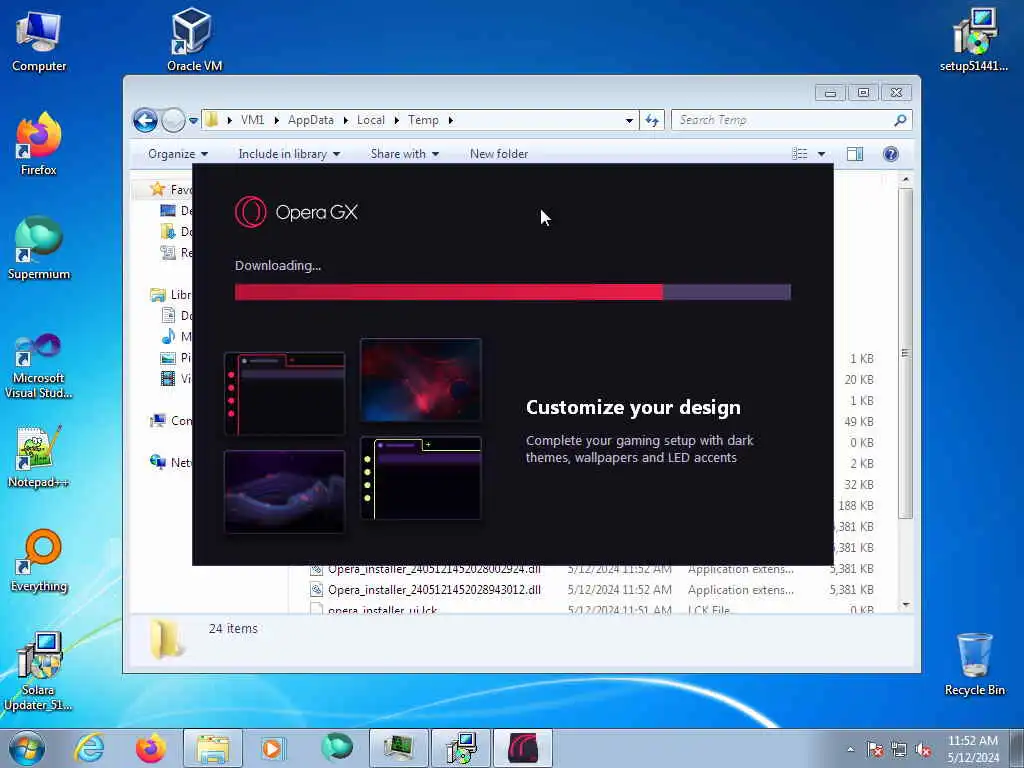Click the Action Center flag tray icon
Screen dimensions: 1024x768
[875, 750]
